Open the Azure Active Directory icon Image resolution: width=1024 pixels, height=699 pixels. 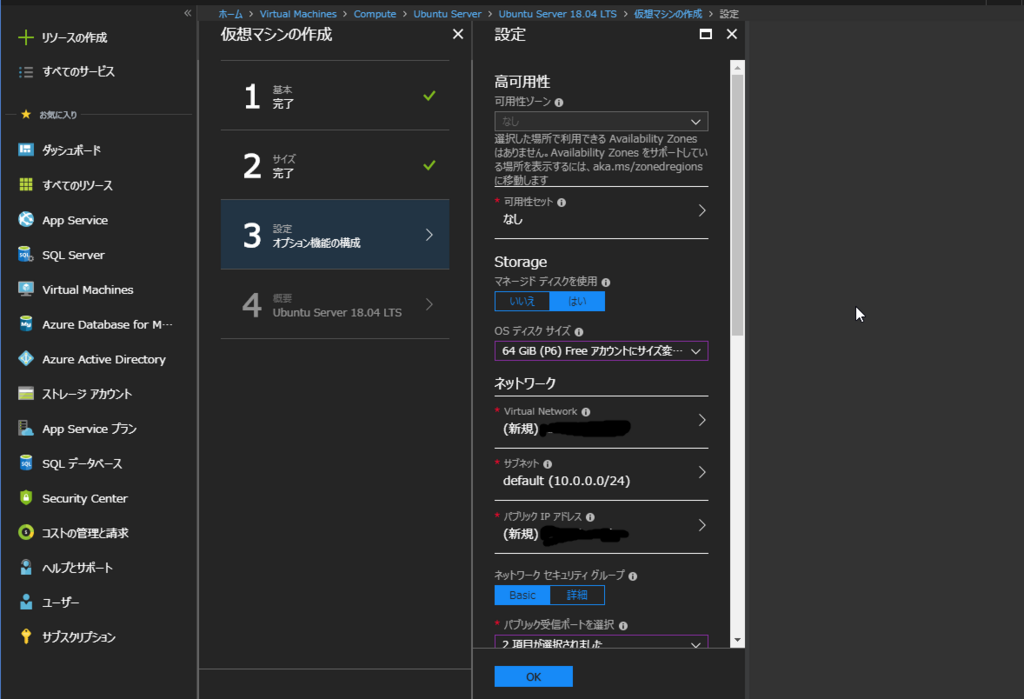25,359
